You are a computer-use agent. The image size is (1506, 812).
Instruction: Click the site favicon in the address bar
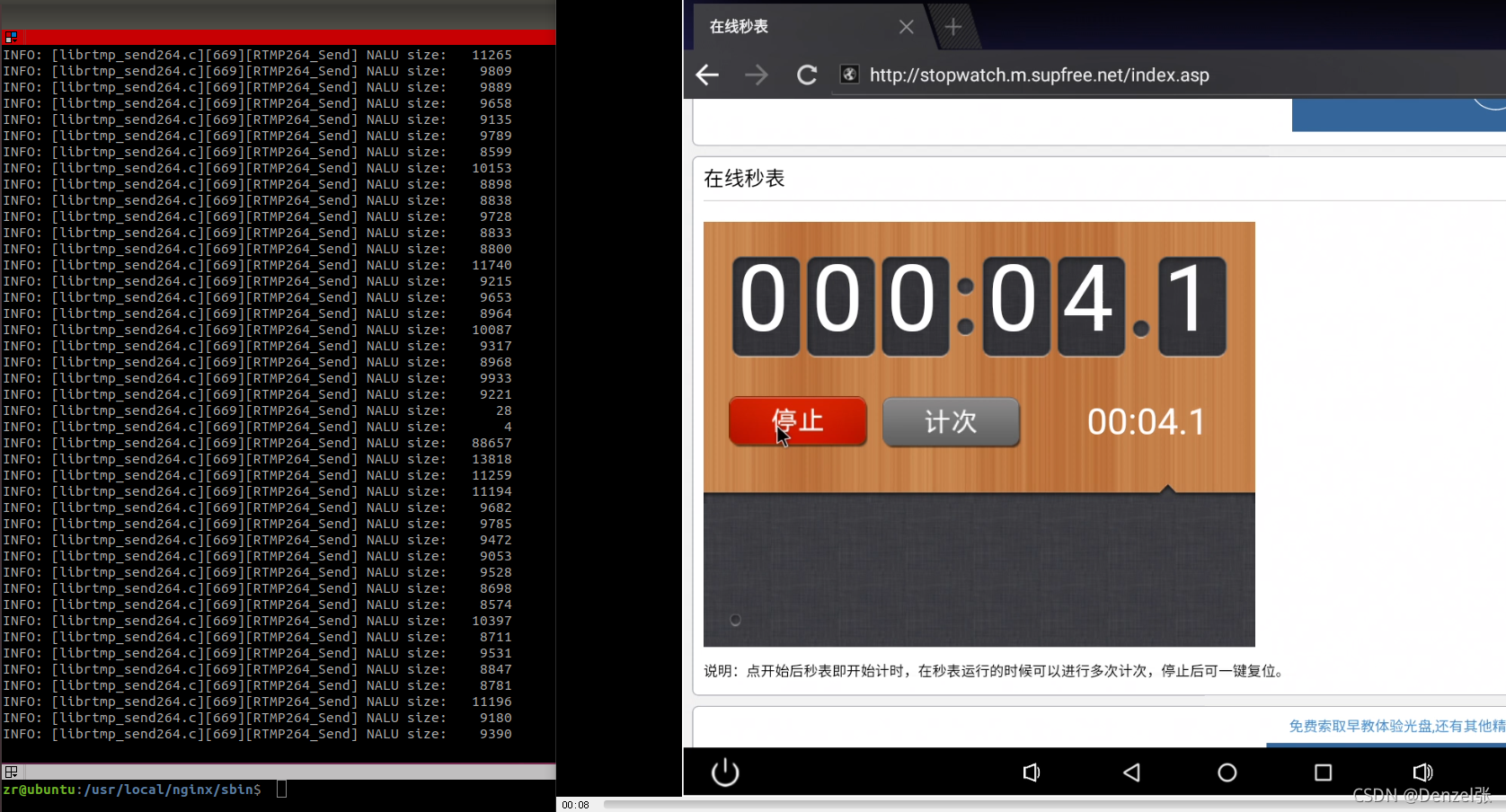click(848, 75)
